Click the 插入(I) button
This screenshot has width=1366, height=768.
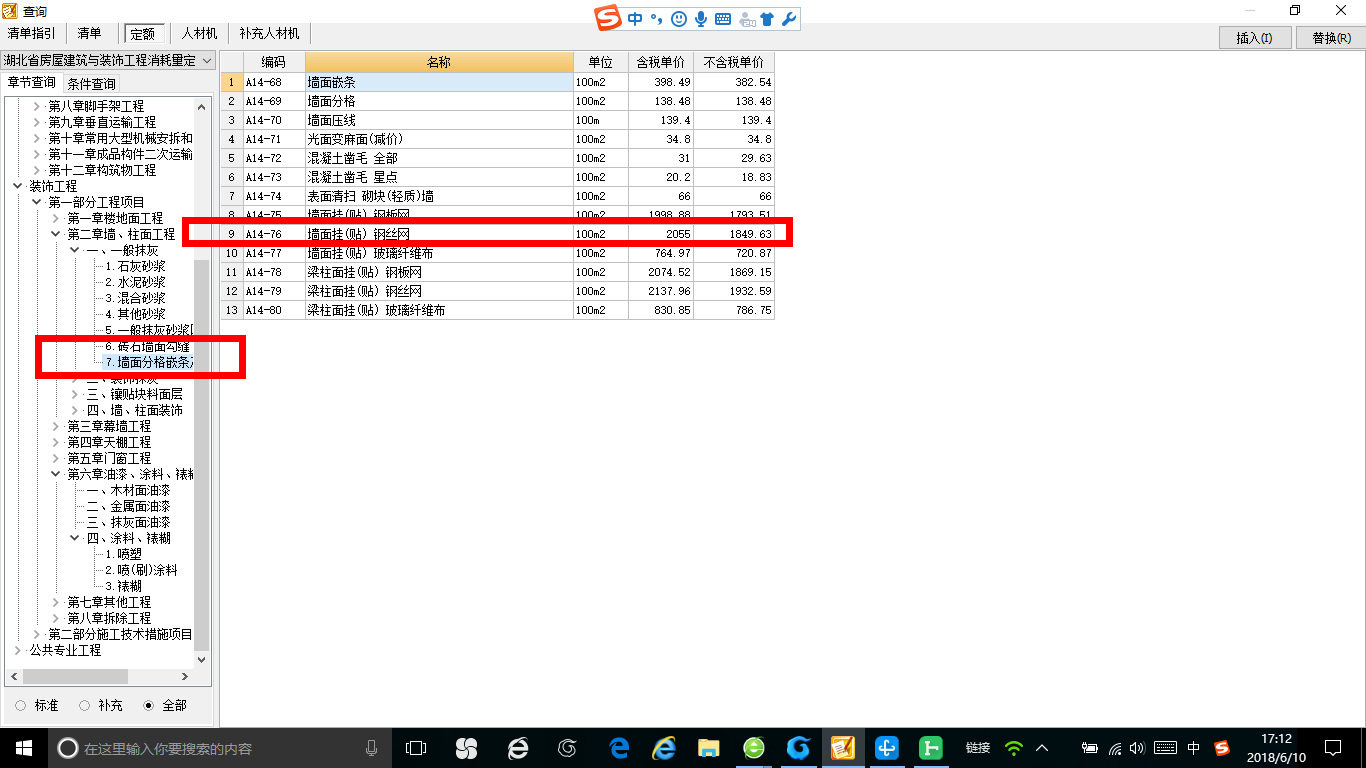tap(1254, 38)
